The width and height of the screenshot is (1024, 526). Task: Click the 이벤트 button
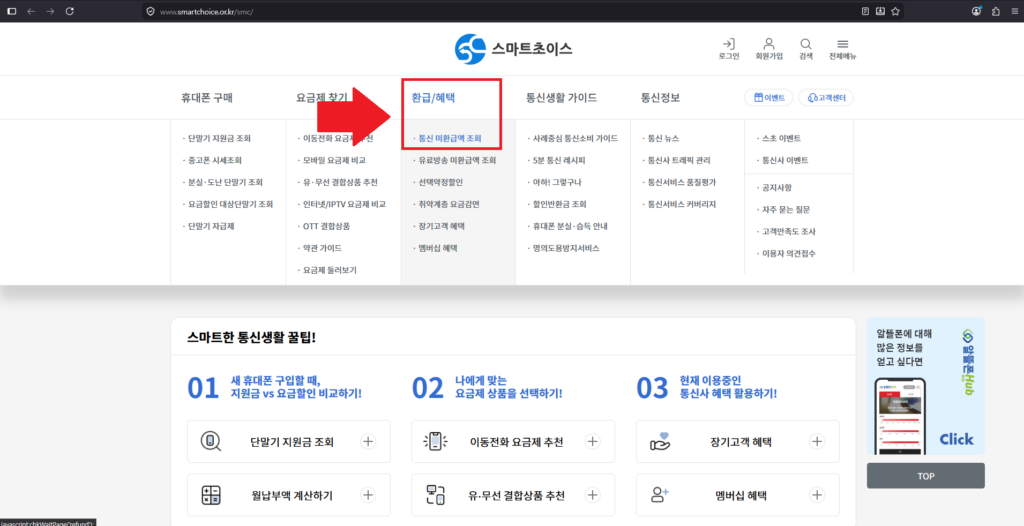pos(769,98)
